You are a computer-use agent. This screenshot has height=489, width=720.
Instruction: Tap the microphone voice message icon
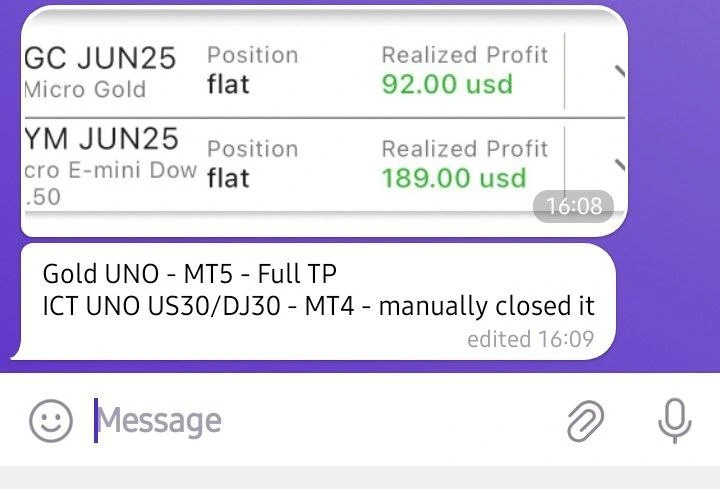pos(675,421)
